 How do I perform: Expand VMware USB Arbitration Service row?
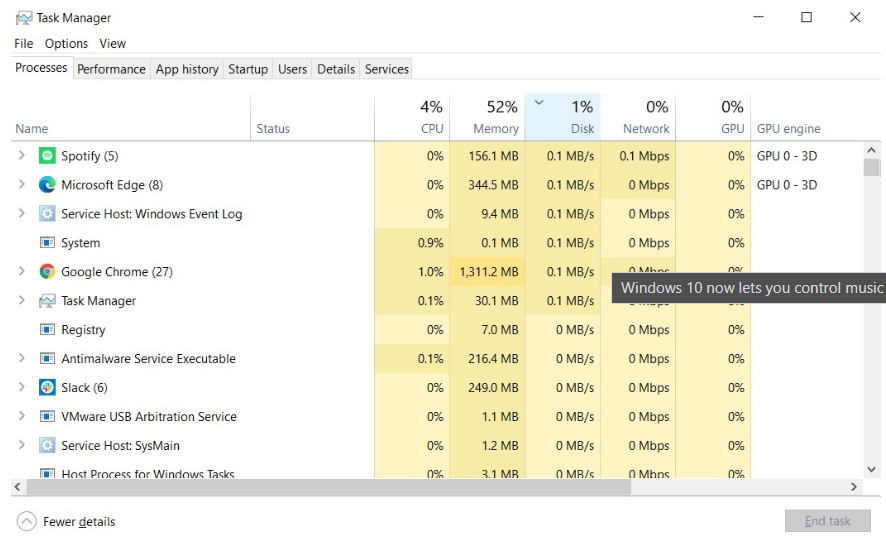click(x=21, y=416)
